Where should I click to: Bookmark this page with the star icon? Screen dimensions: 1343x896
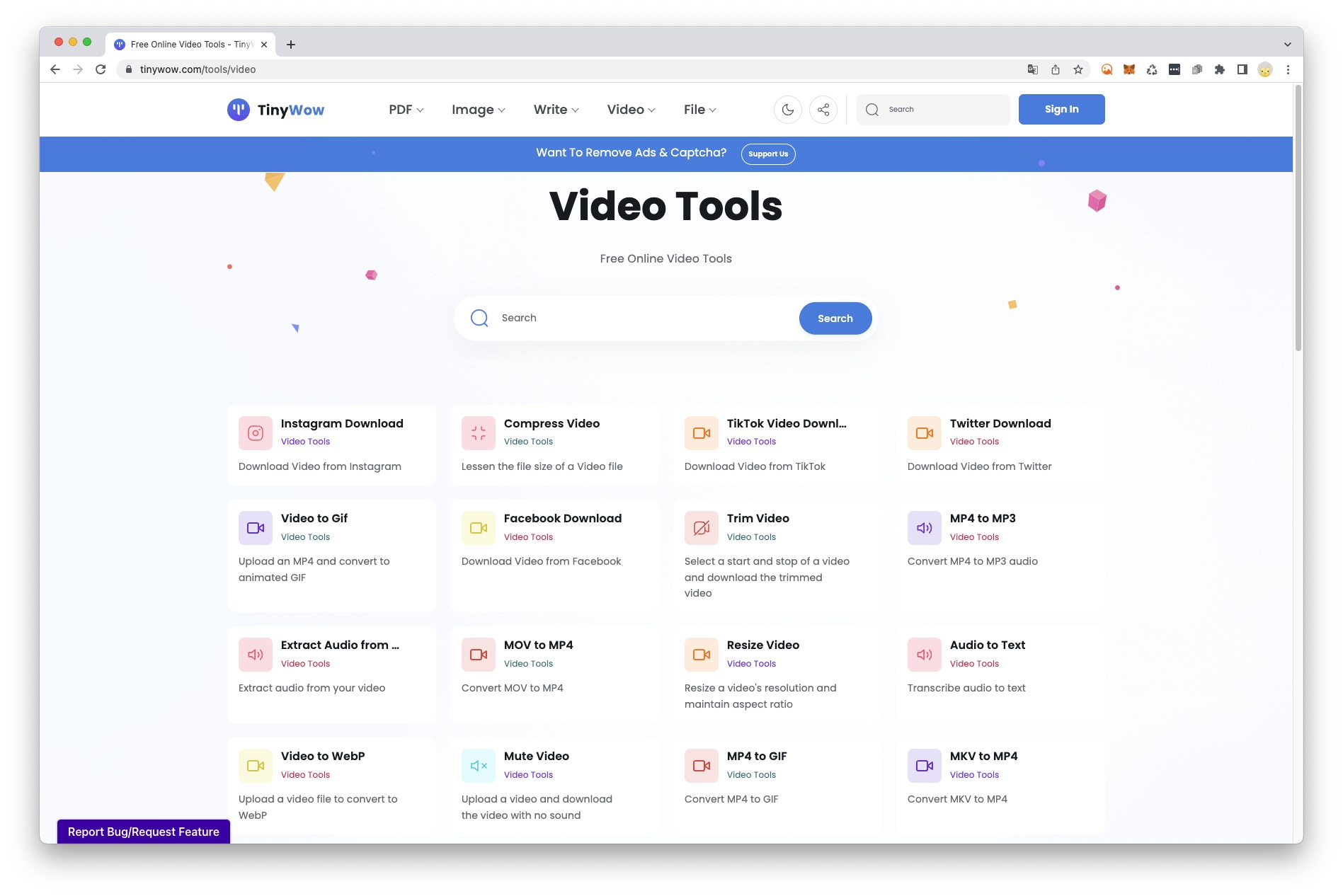(1078, 69)
